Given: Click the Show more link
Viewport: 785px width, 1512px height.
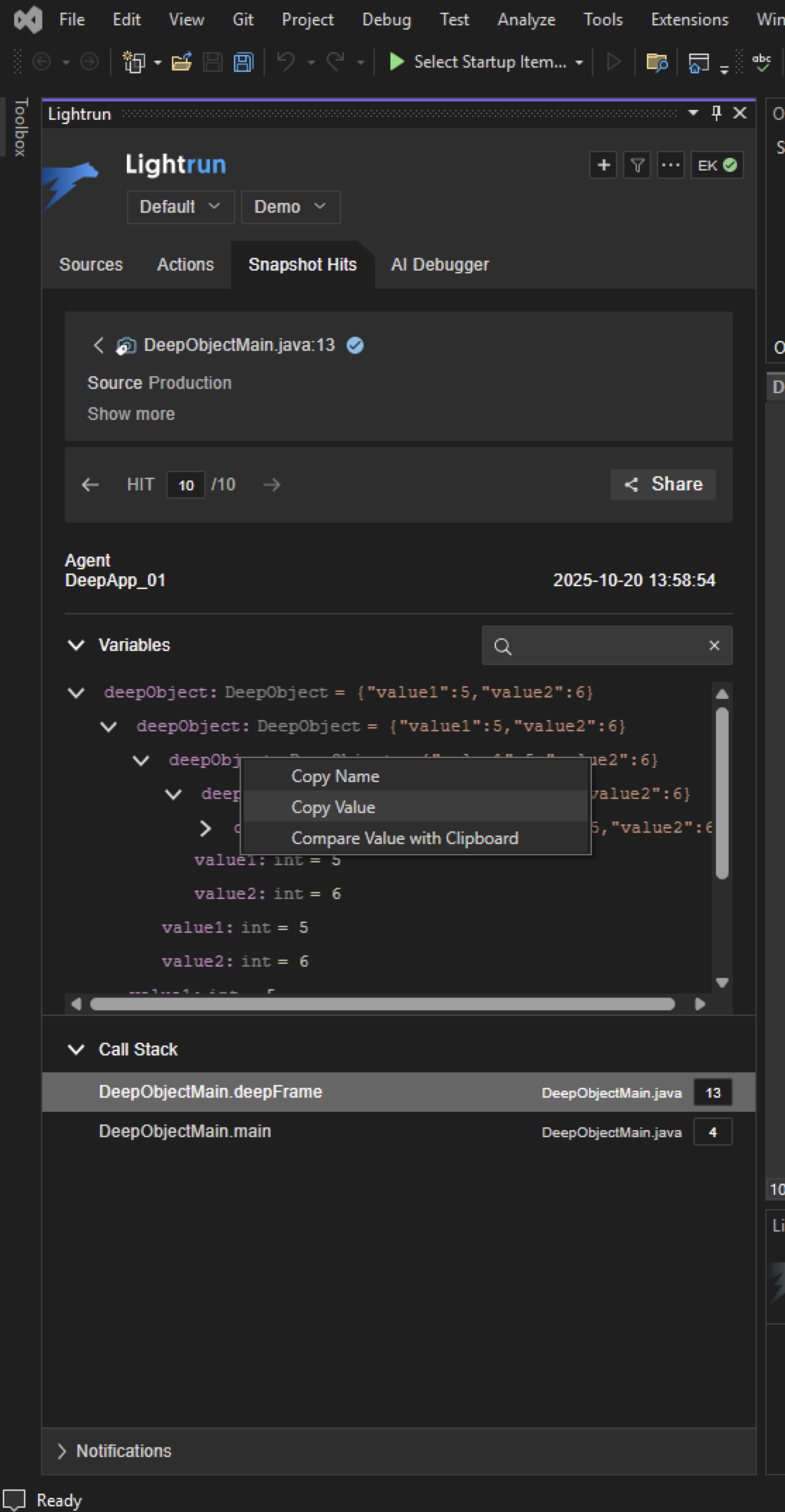Looking at the screenshot, I should coord(131,414).
